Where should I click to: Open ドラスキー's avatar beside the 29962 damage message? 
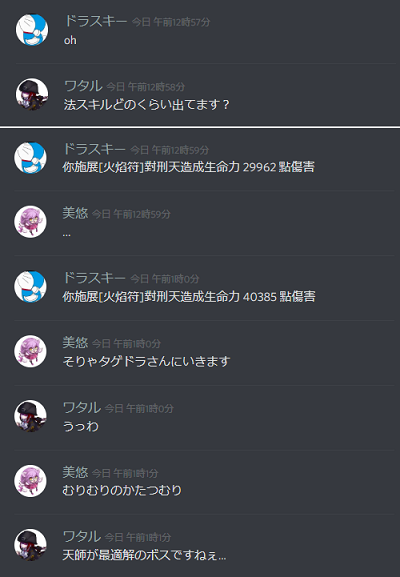pos(31,158)
